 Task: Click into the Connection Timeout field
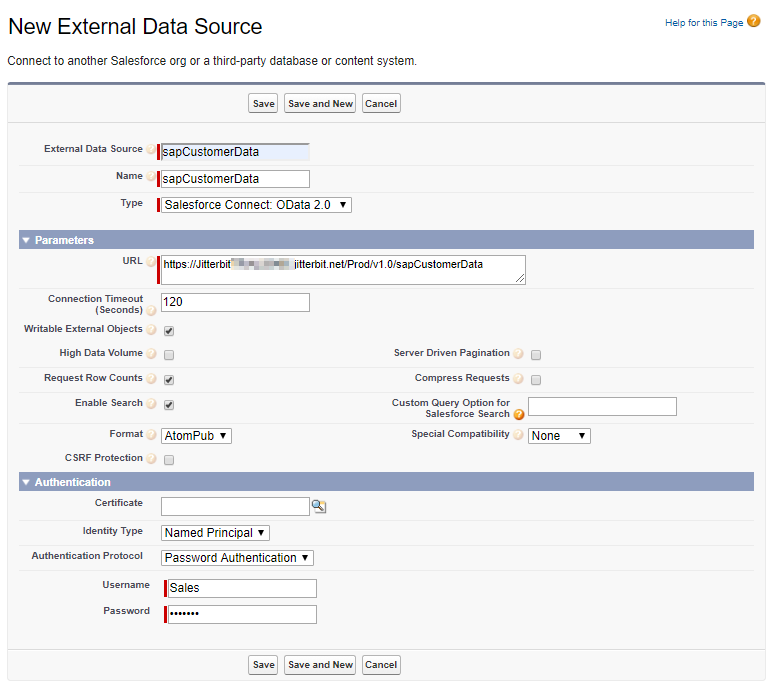[235, 302]
